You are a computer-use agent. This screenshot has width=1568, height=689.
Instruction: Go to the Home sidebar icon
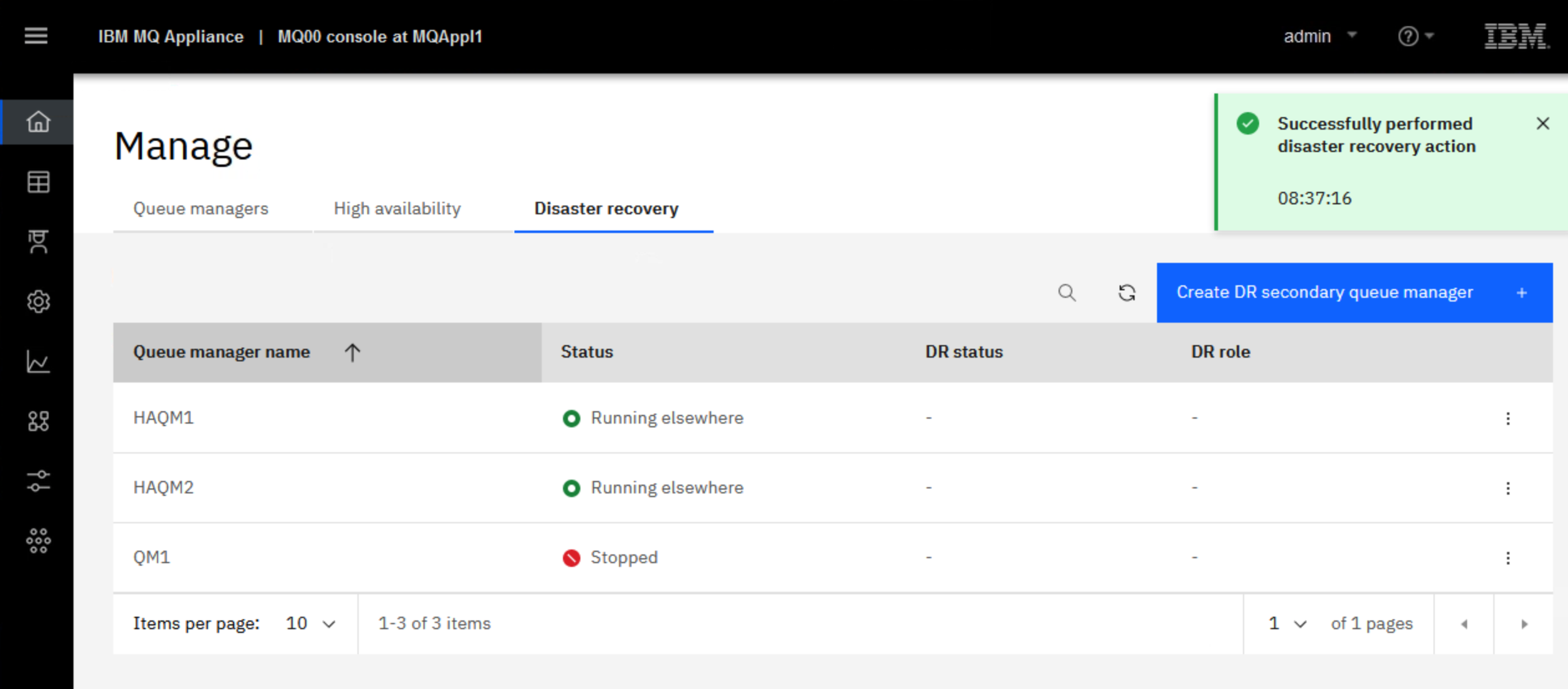(x=38, y=121)
